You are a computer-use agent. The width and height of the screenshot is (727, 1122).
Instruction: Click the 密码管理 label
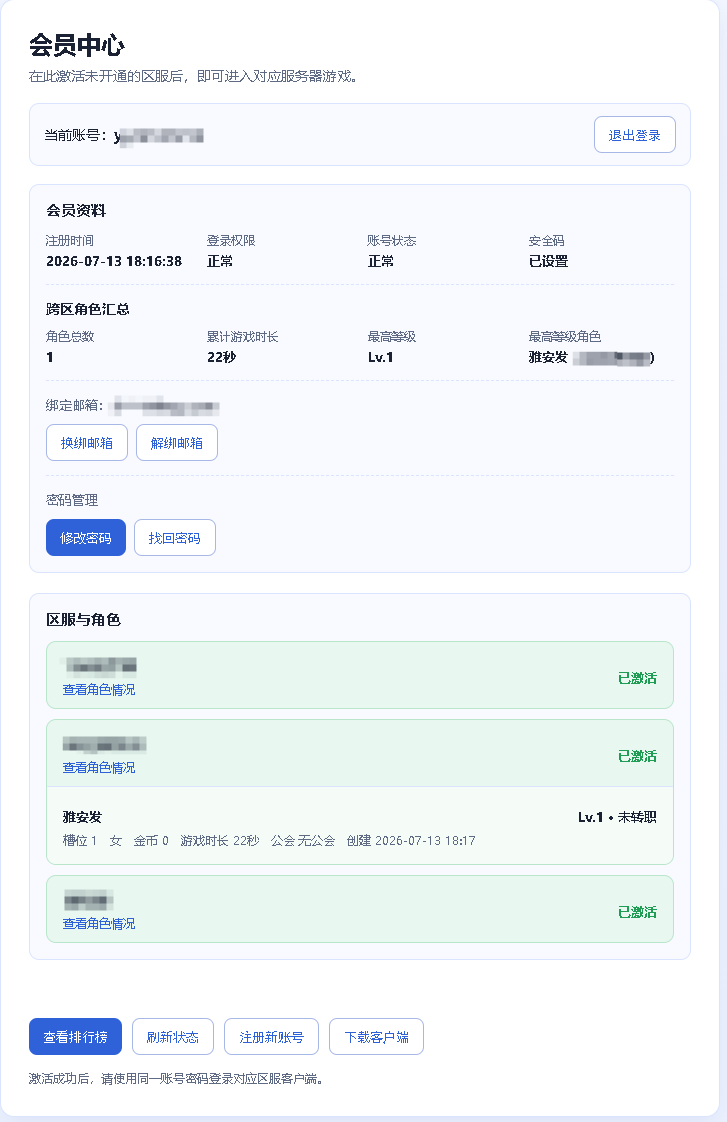(72, 500)
